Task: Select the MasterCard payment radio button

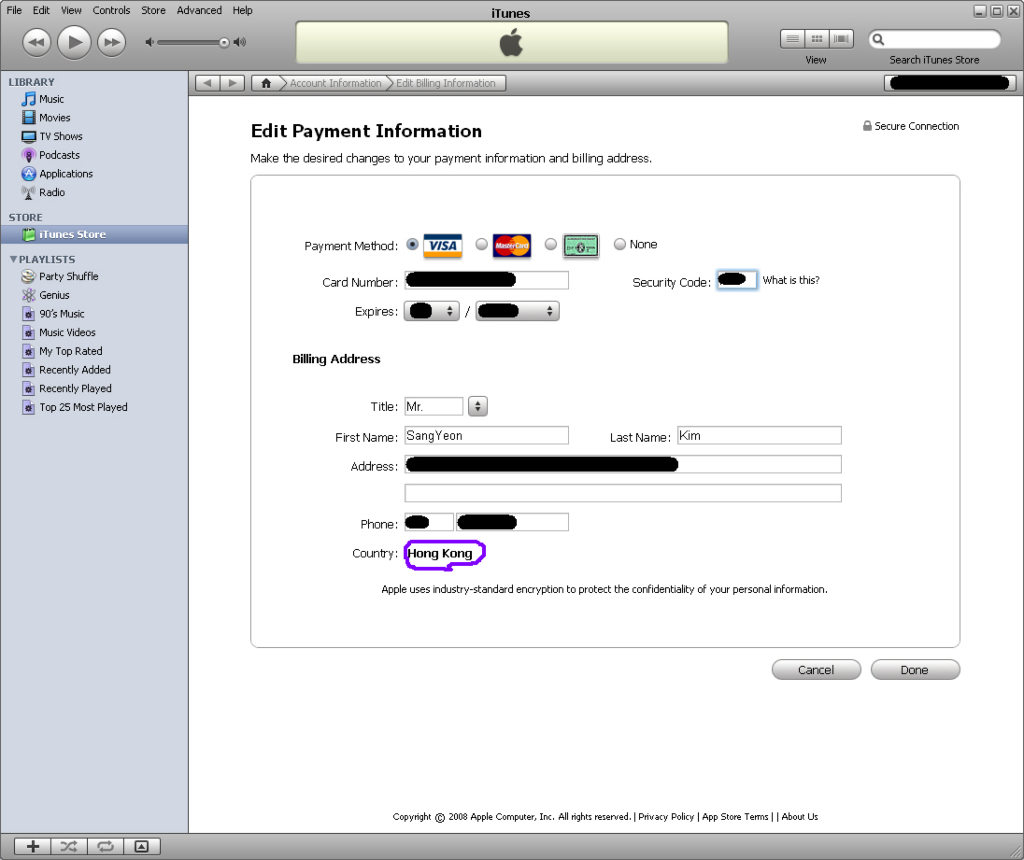Action: (481, 244)
